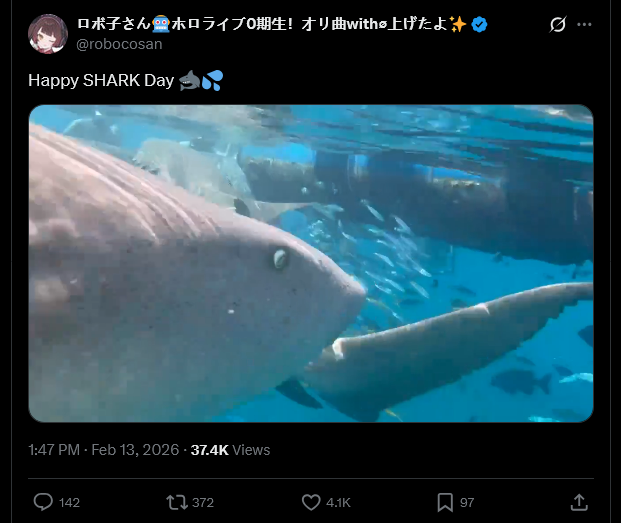Image resolution: width=621 pixels, height=523 pixels.
Task: Click the @robocosan handle
Action: (119, 44)
